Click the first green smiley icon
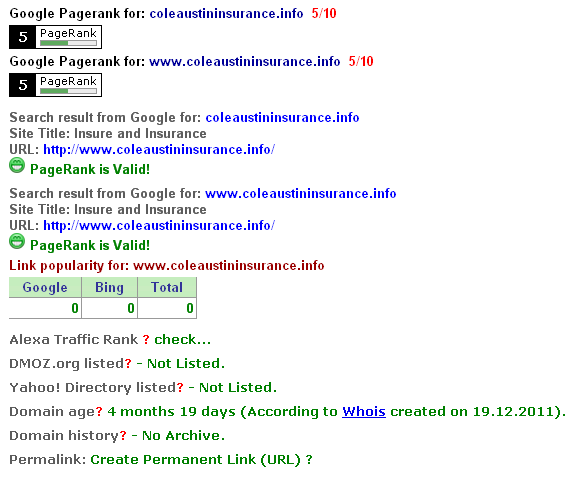This screenshot has height=479, width=573. pyautogui.click(x=17, y=166)
